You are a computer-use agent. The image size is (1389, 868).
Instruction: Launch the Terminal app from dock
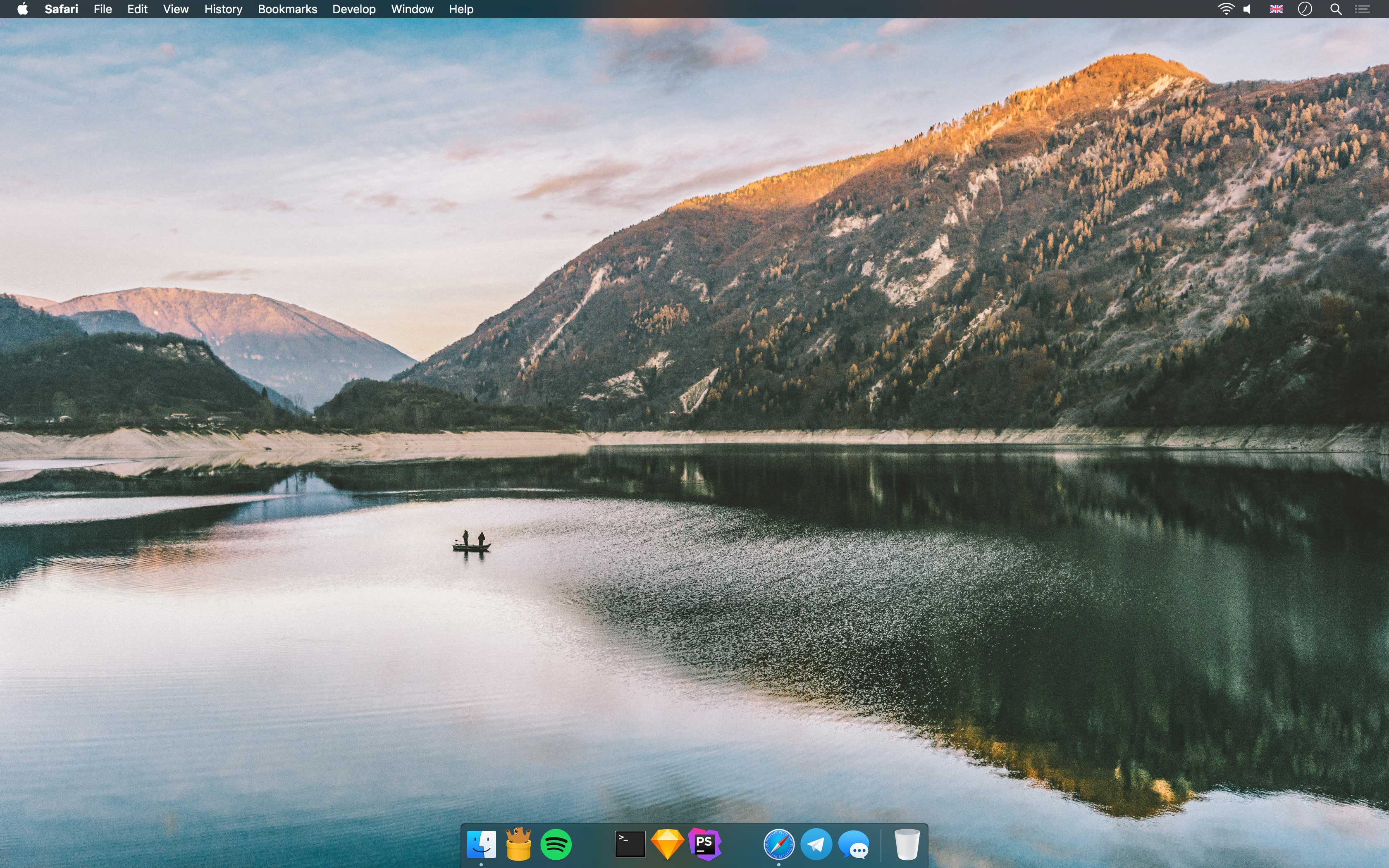point(630,844)
